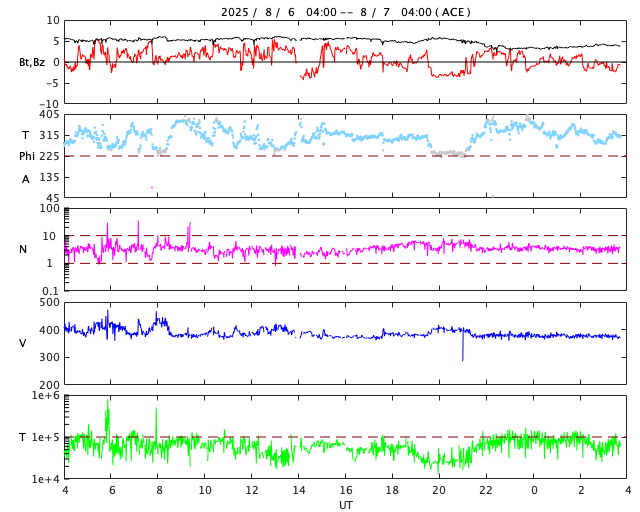
Task: Click the "N" density panel label
Action: (x=23, y=249)
